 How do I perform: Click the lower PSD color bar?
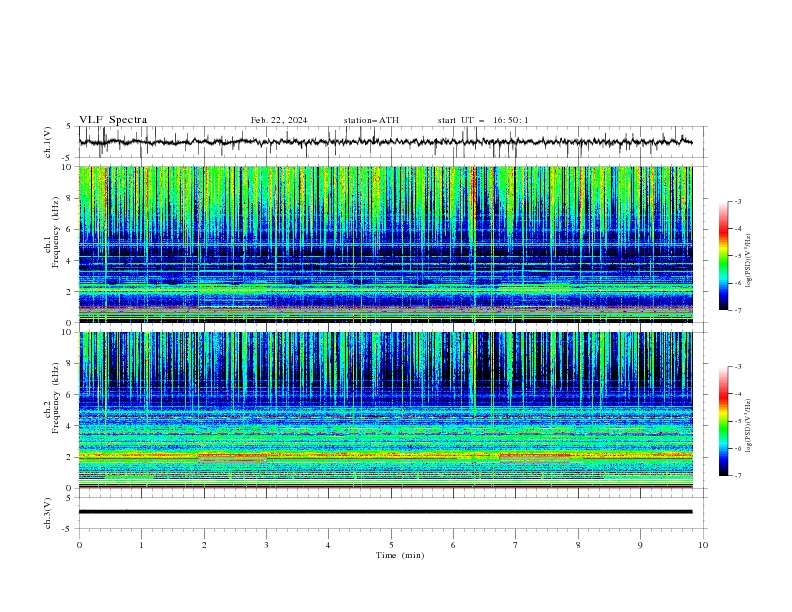pos(723,421)
